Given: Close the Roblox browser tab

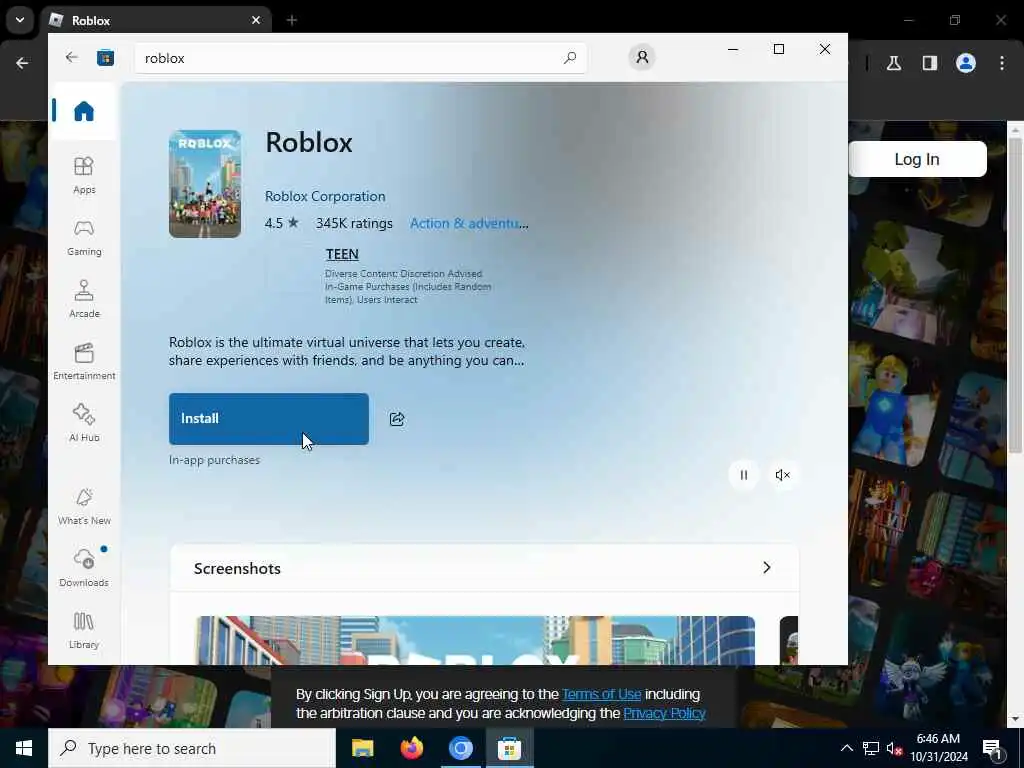Looking at the screenshot, I should 256,20.
